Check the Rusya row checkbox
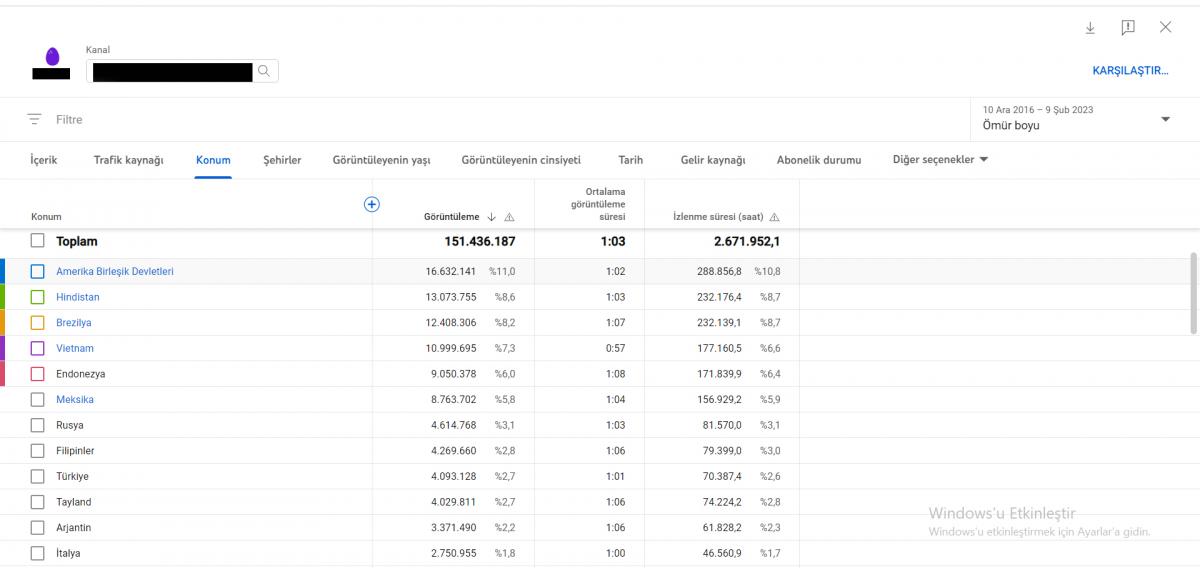This screenshot has height=568, width=1200. 37,425
